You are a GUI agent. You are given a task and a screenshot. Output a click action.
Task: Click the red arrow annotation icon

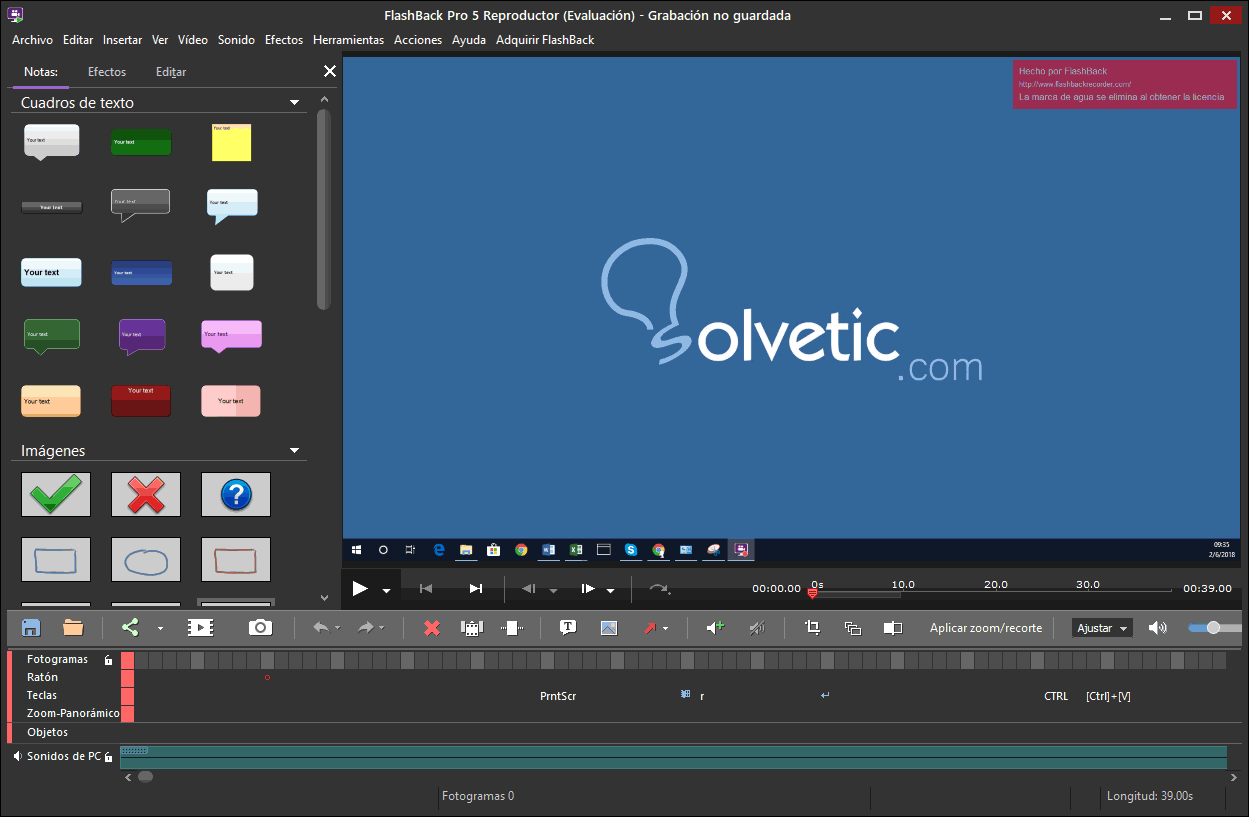point(650,628)
